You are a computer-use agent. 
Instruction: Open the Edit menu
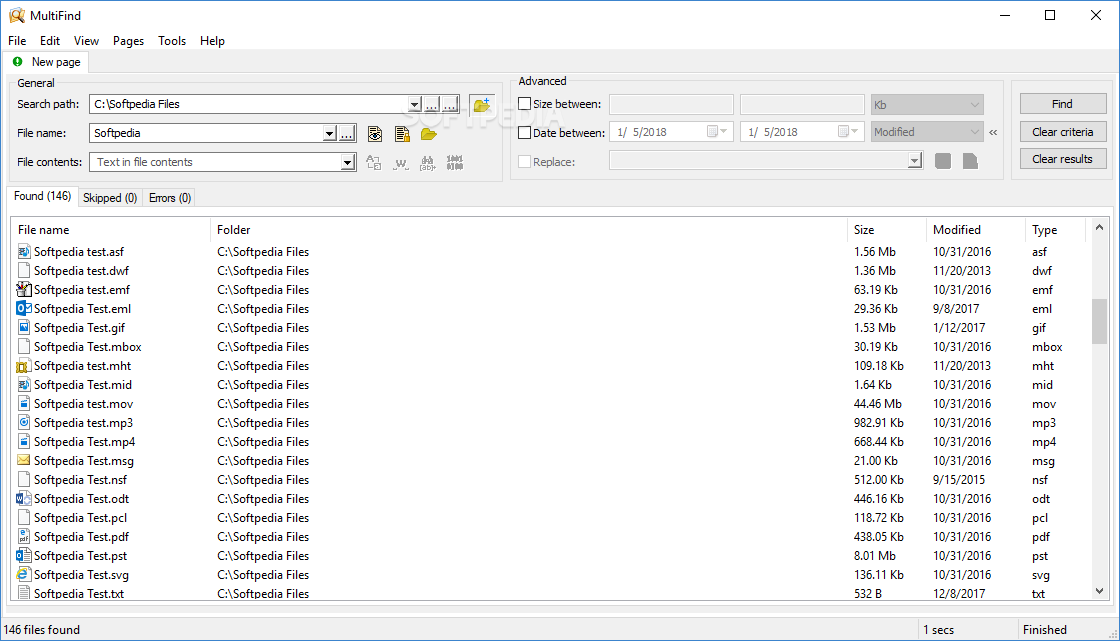tap(50, 41)
